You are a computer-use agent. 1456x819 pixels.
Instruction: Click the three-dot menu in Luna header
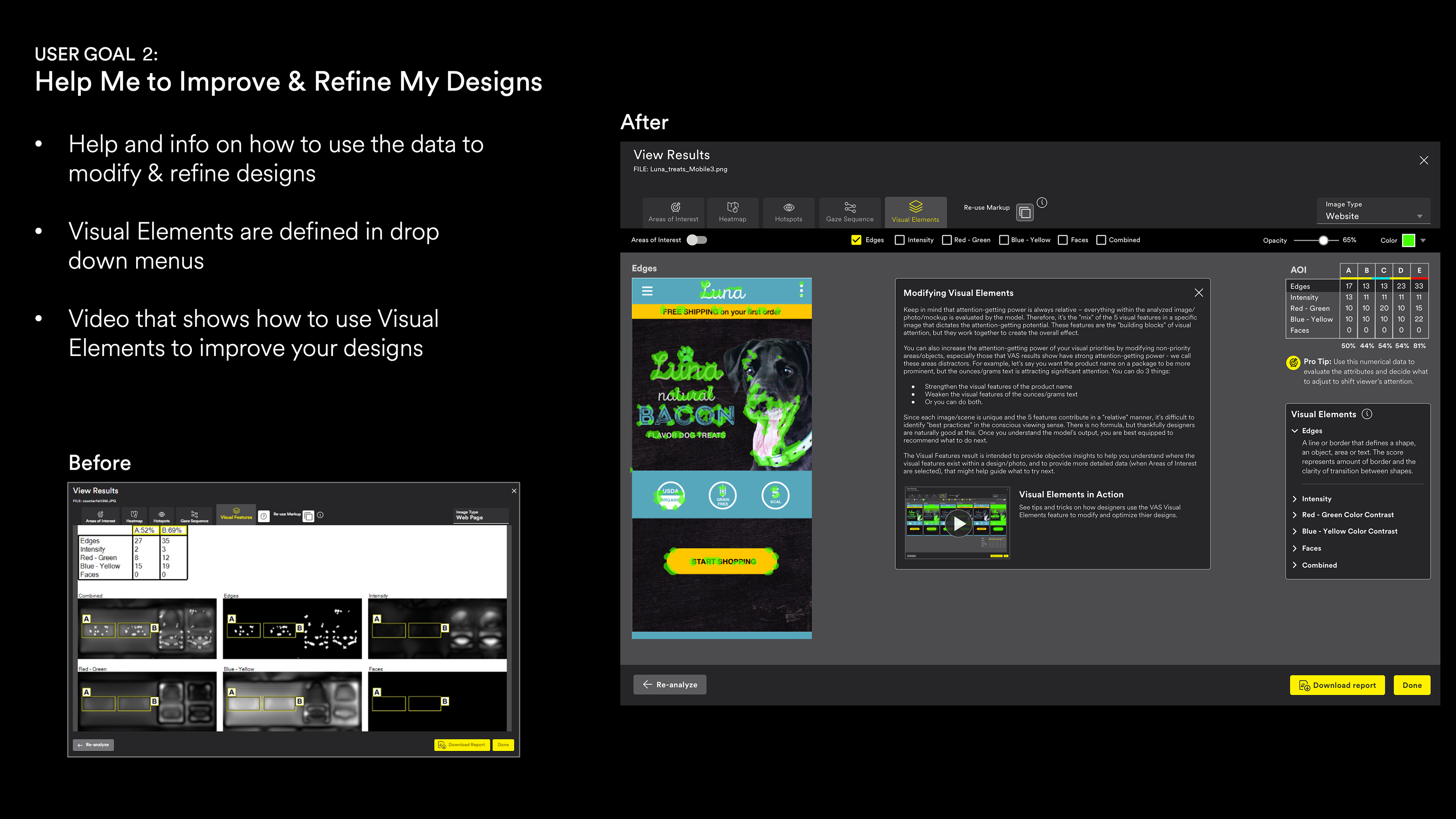[x=801, y=290]
